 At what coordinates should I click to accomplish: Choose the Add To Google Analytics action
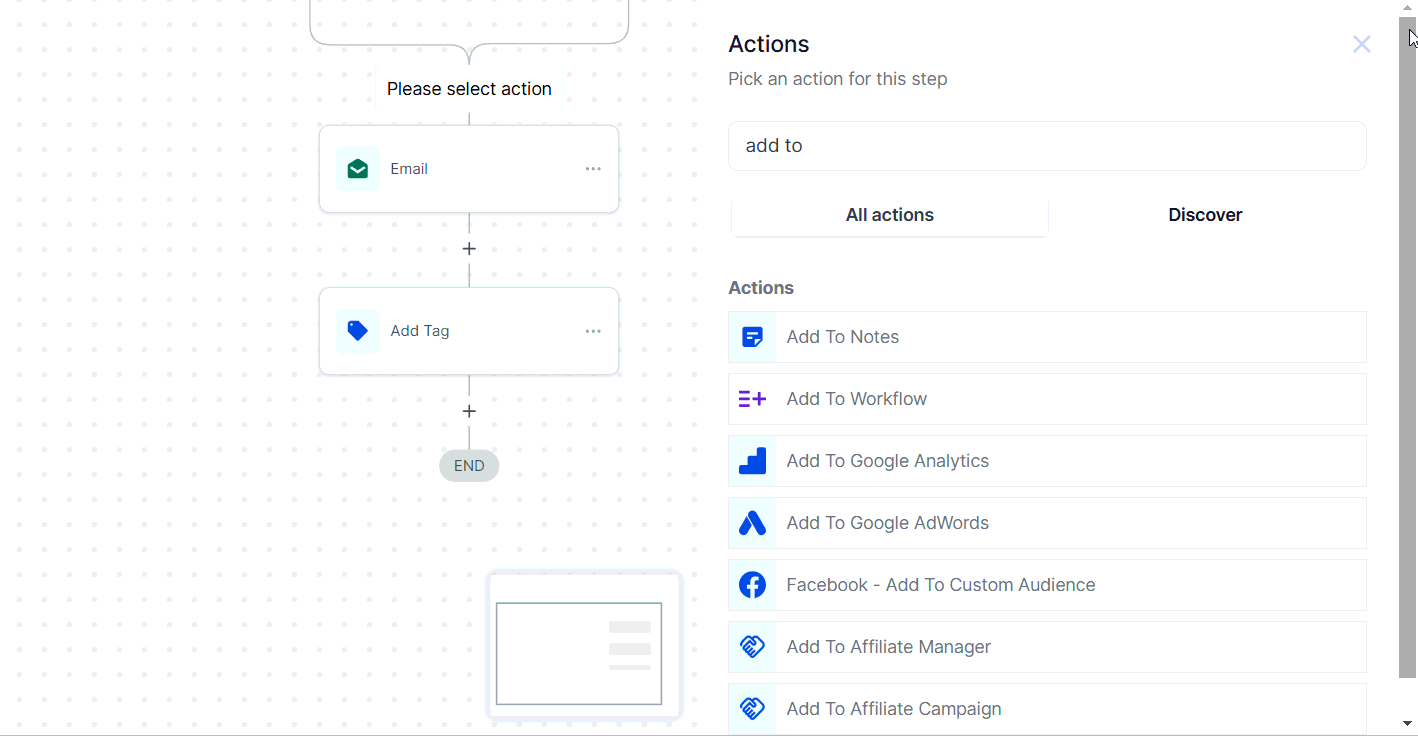pyautogui.click(x=1047, y=461)
